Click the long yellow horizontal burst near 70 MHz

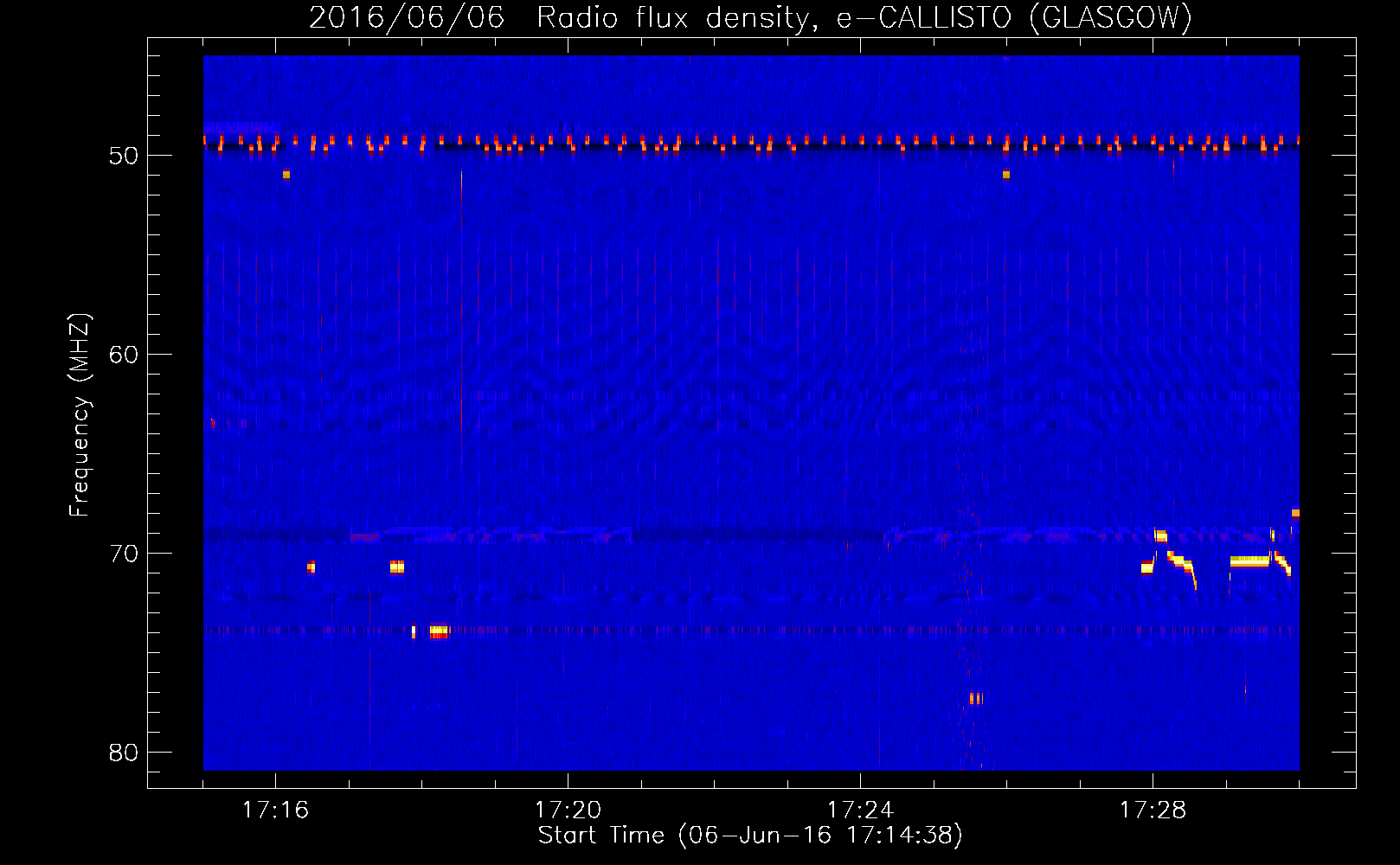pos(1249,561)
